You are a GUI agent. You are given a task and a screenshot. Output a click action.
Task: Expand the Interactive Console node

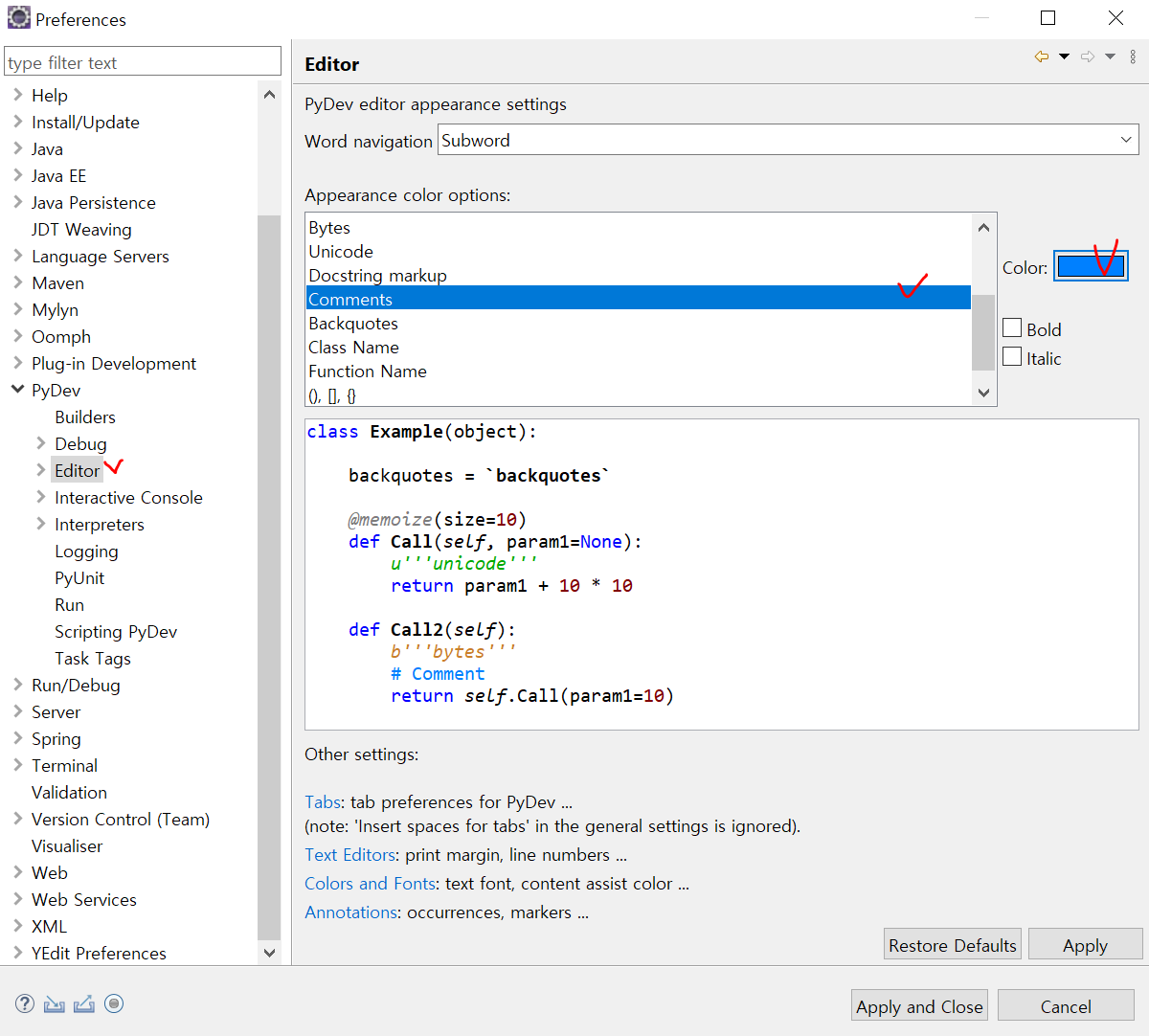(x=41, y=496)
